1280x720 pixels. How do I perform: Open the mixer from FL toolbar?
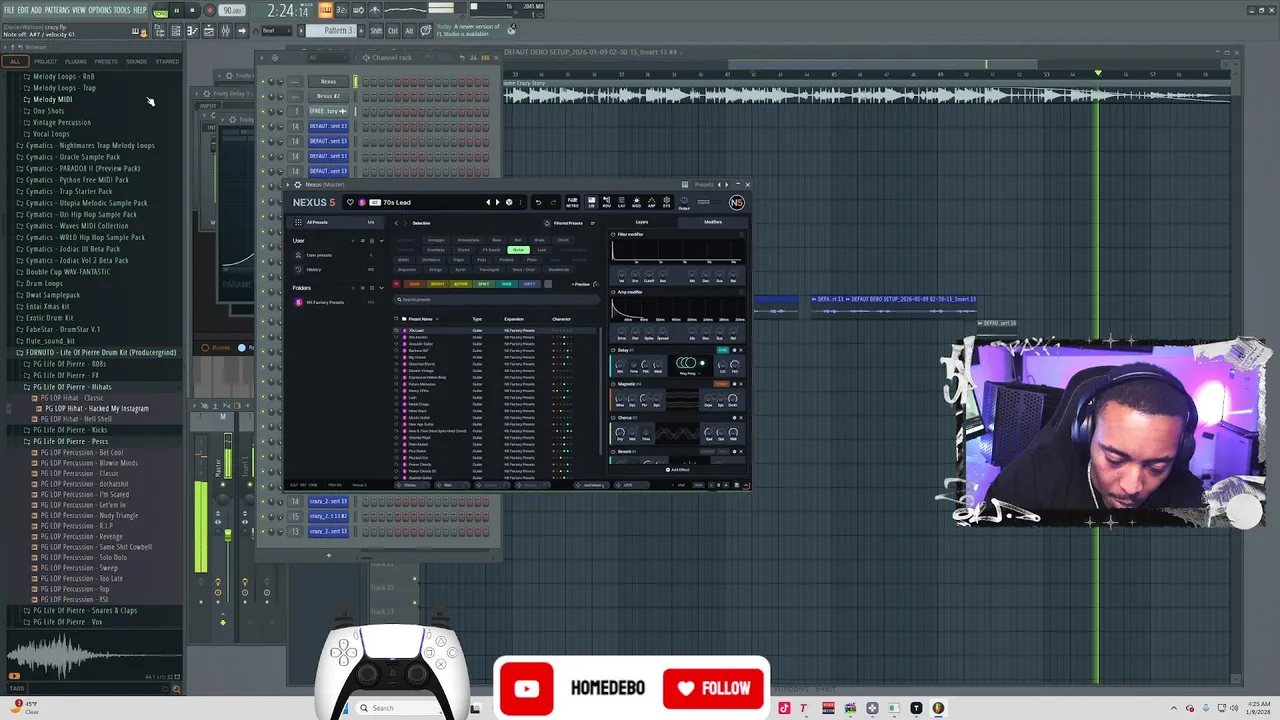(225, 30)
